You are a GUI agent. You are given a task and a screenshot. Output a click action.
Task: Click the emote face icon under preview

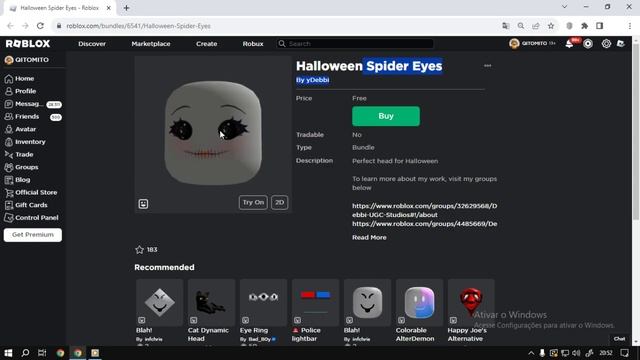[143, 204]
